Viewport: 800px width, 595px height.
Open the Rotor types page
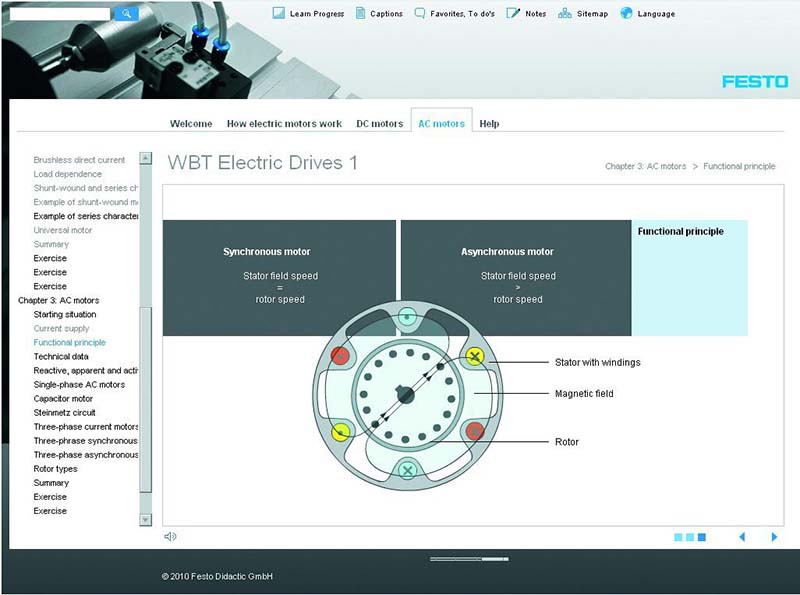56,468
